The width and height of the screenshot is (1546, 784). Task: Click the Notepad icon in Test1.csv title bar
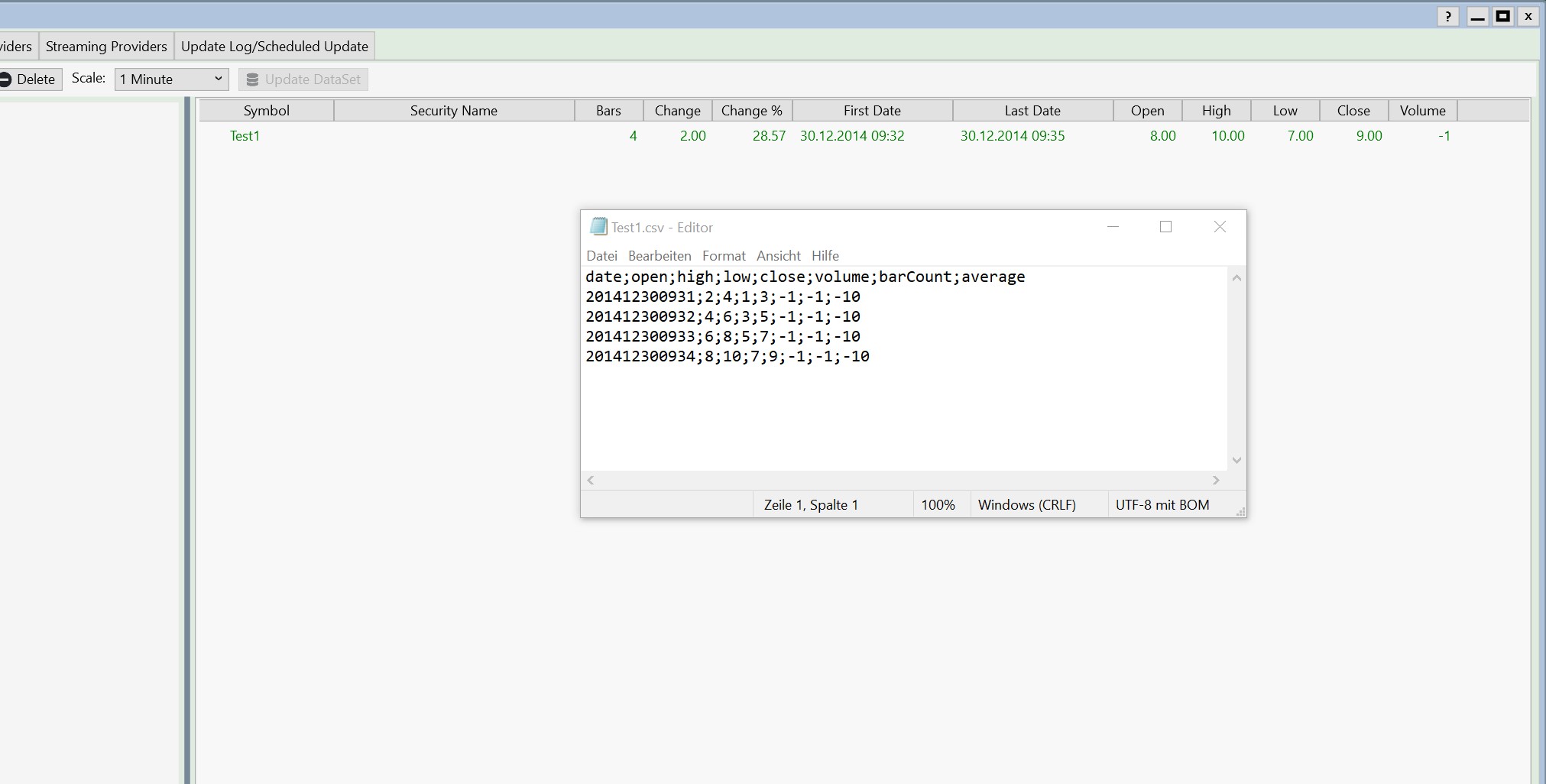(598, 227)
